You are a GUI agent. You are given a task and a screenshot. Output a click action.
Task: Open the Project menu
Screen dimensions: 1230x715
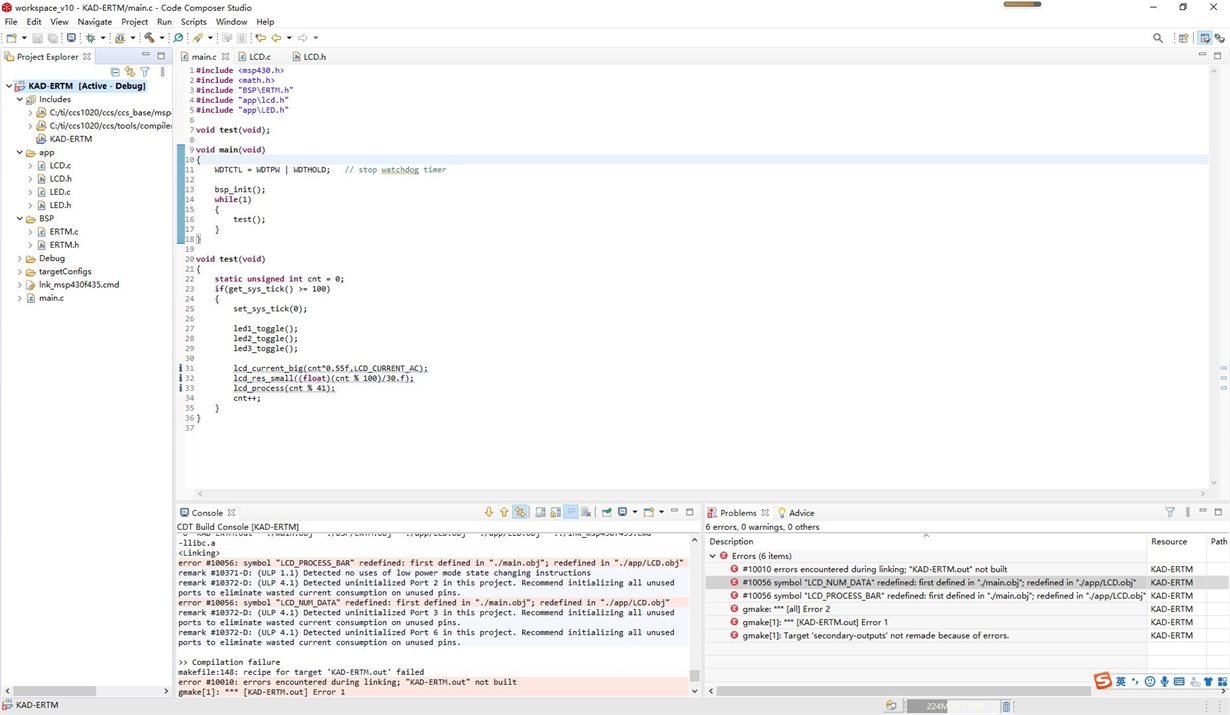[x=134, y=21]
